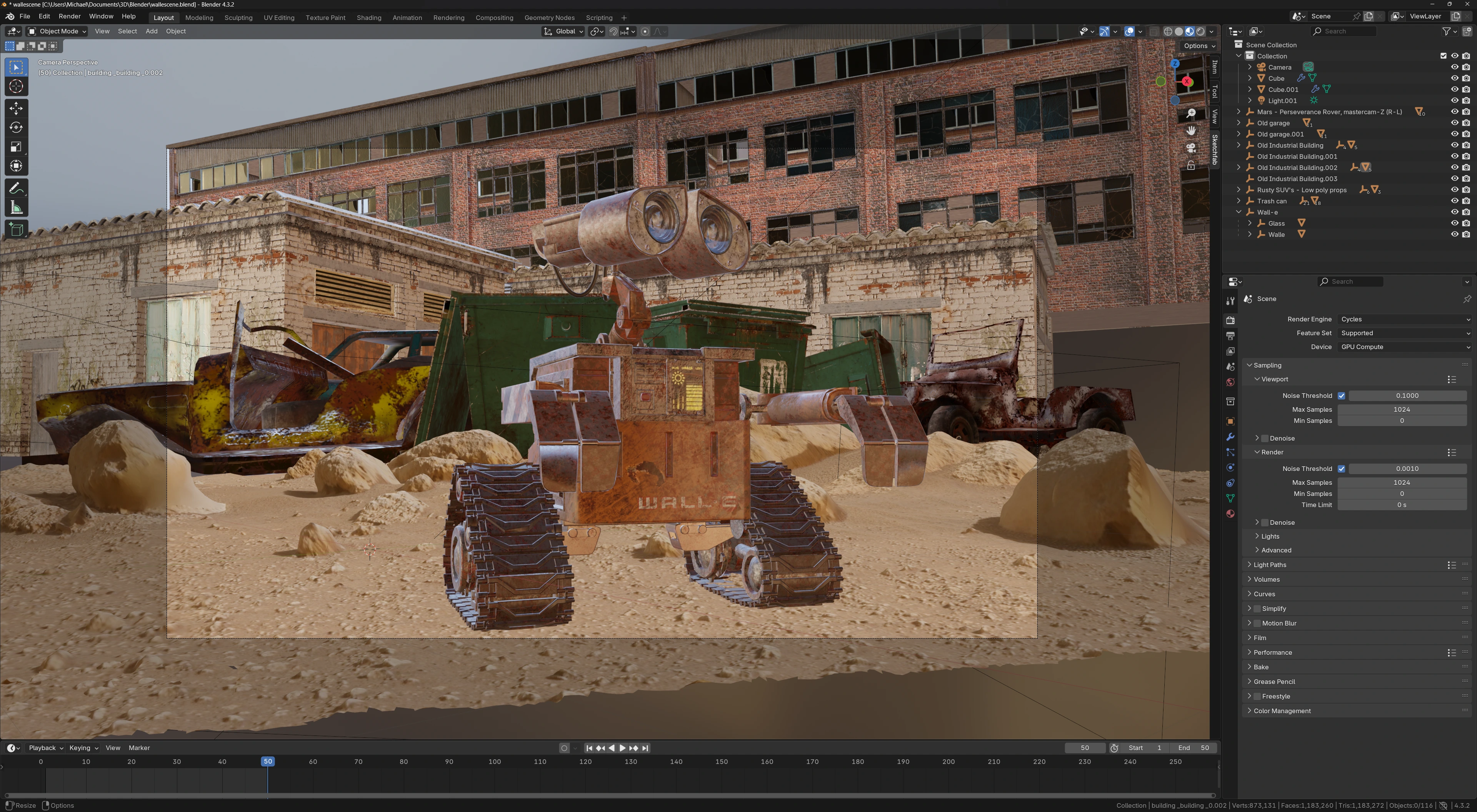This screenshot has height=812, width=1477.
Task: Expand the Rusty SUV's tree item
Action: 1239,190
